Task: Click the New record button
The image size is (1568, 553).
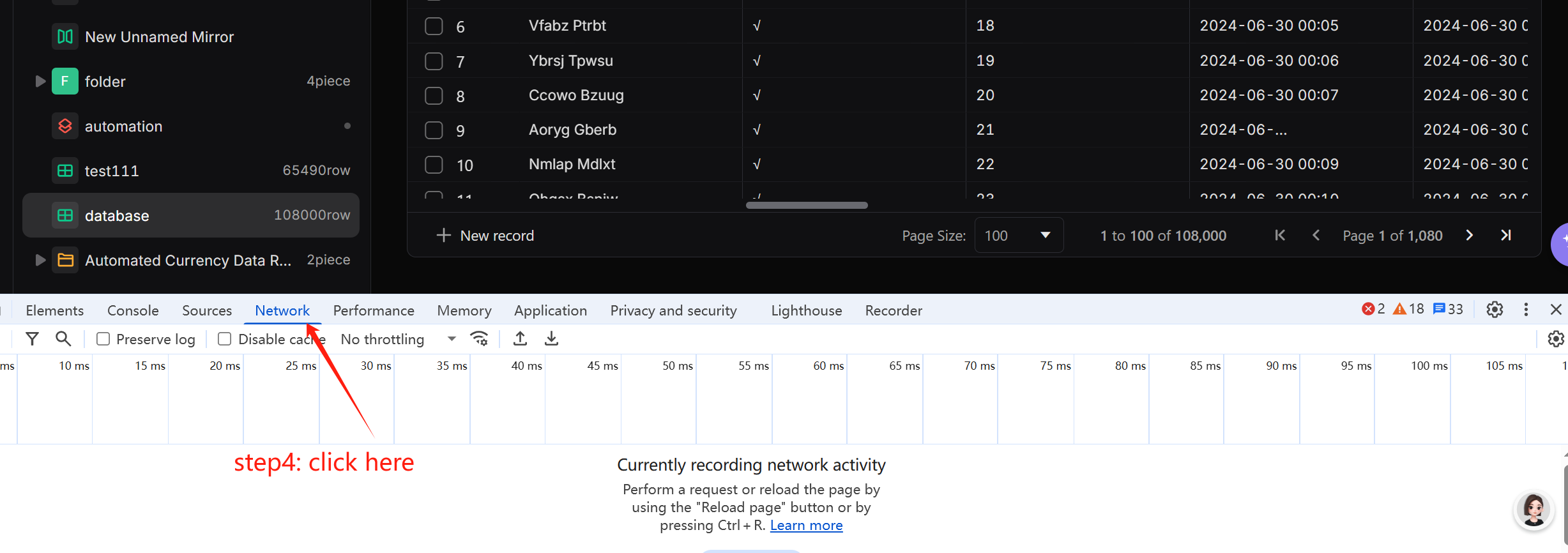Action: tap(485, 236)
